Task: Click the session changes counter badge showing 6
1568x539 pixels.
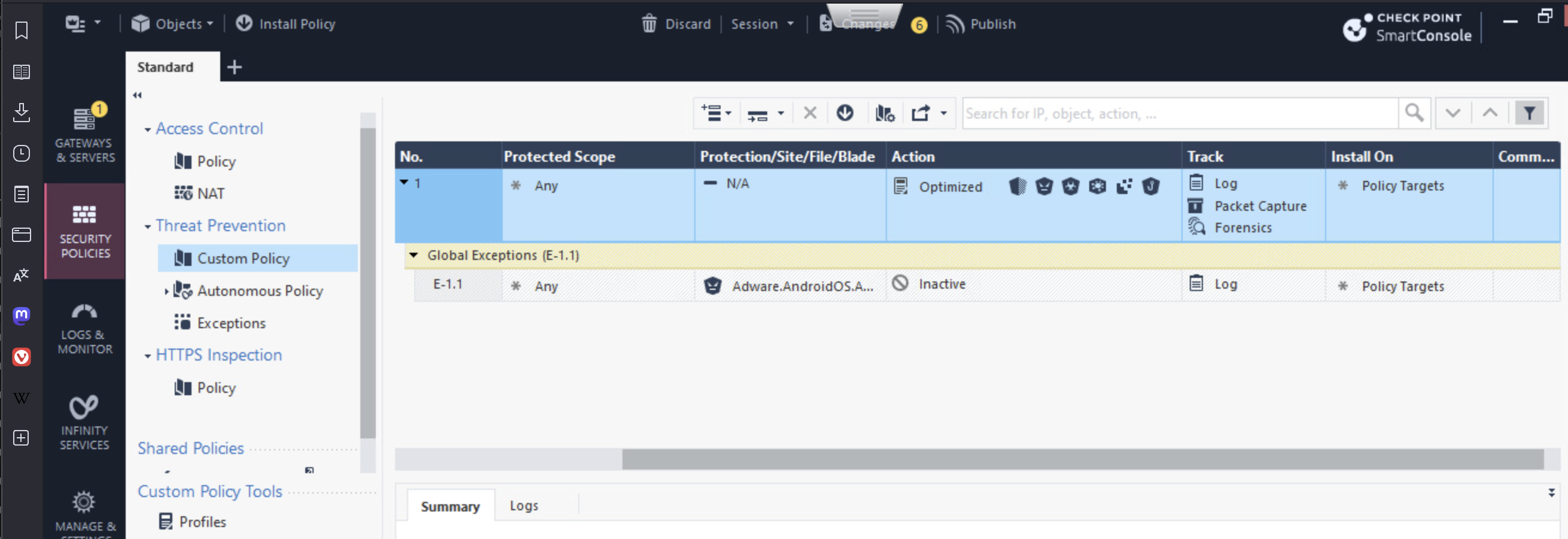Action: [919, 26]
